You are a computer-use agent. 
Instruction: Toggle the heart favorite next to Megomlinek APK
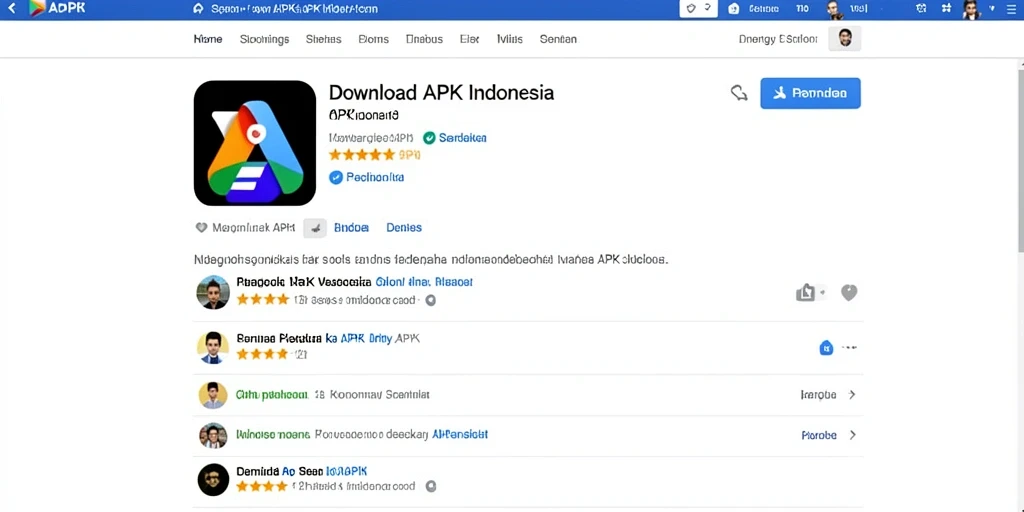(201, 228)
